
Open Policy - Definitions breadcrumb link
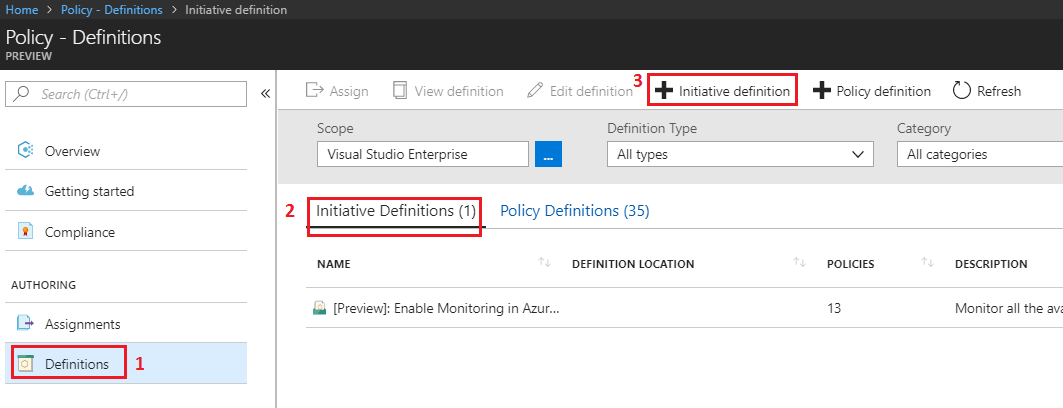coord(112,9)
